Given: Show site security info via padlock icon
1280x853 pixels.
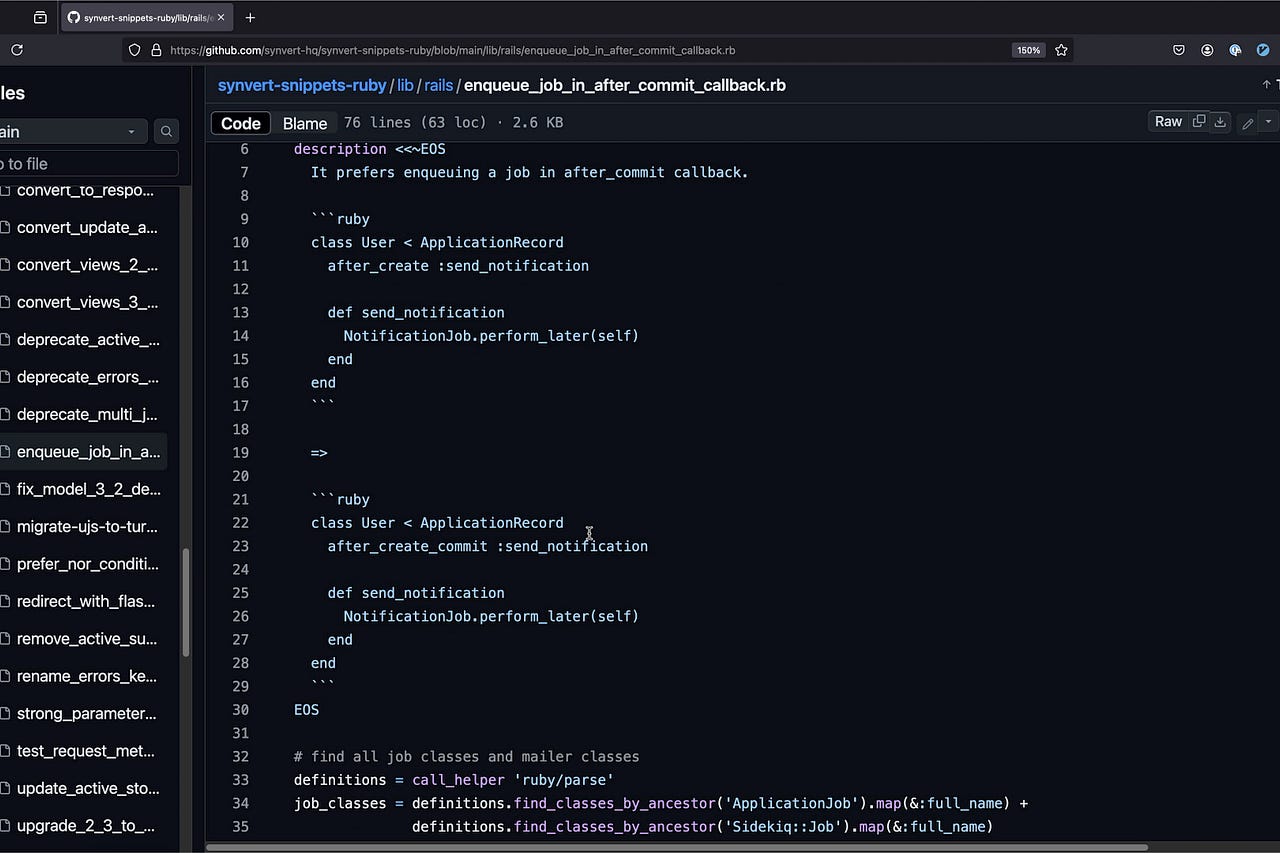Looking at the screenshot, I should (156, 50).
